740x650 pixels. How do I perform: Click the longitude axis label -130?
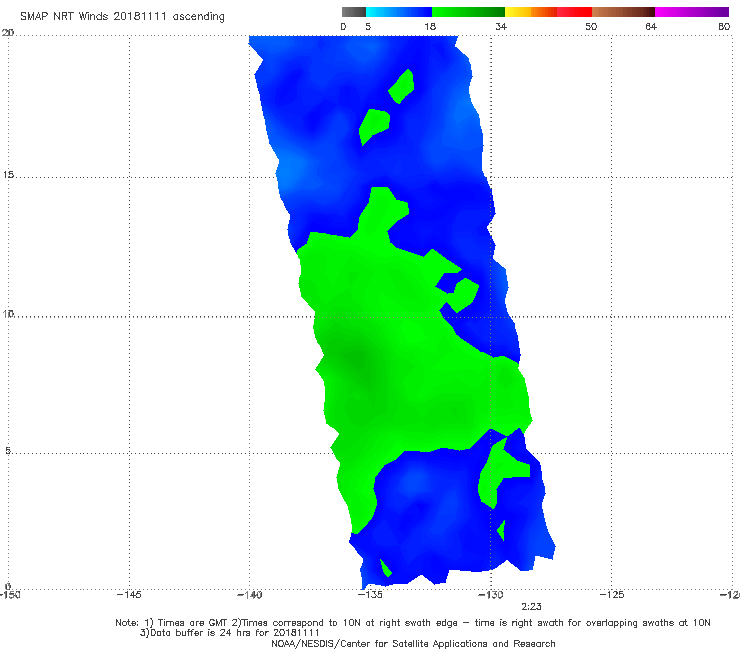[x=491, y=595]
